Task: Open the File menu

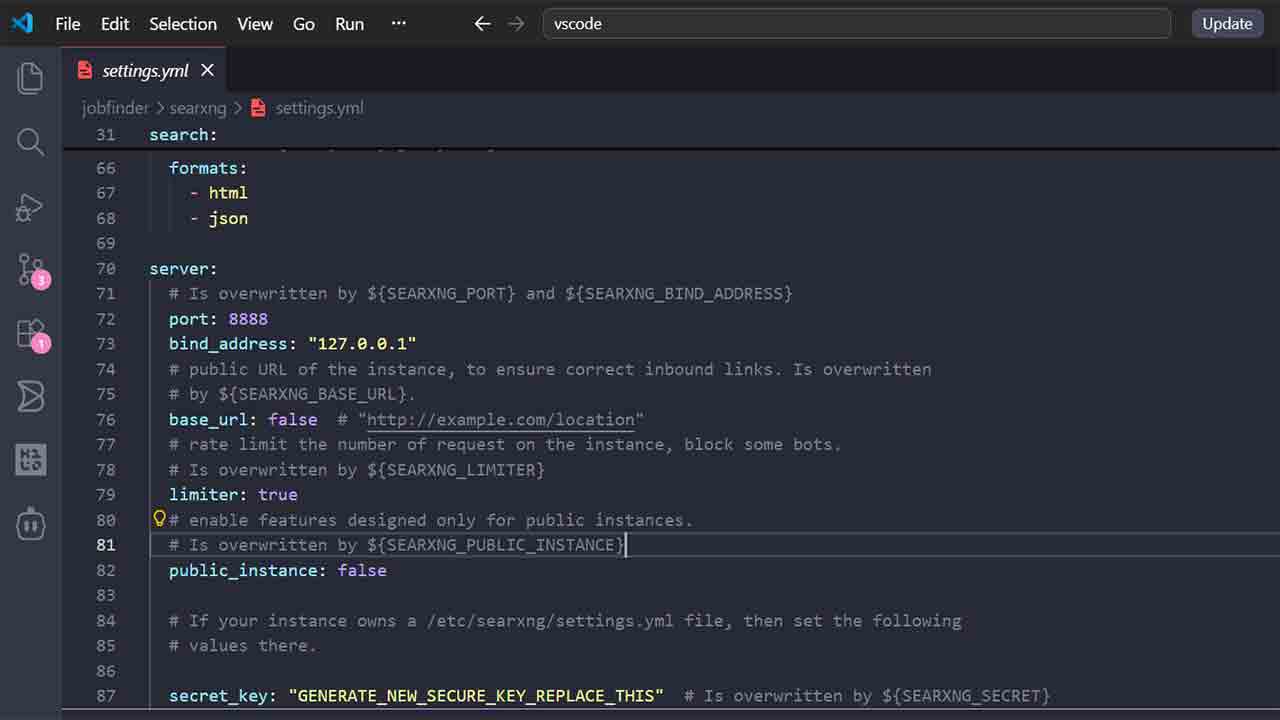Action: (68, 24)
